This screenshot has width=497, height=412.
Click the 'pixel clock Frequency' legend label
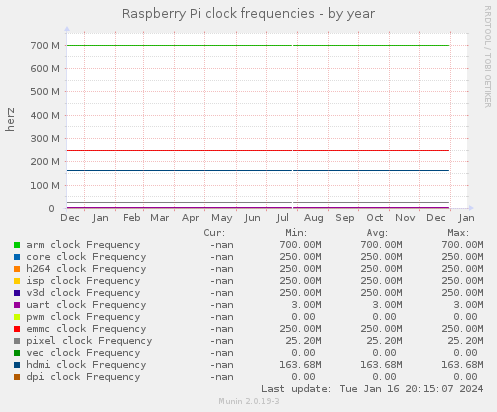point(89,341)
